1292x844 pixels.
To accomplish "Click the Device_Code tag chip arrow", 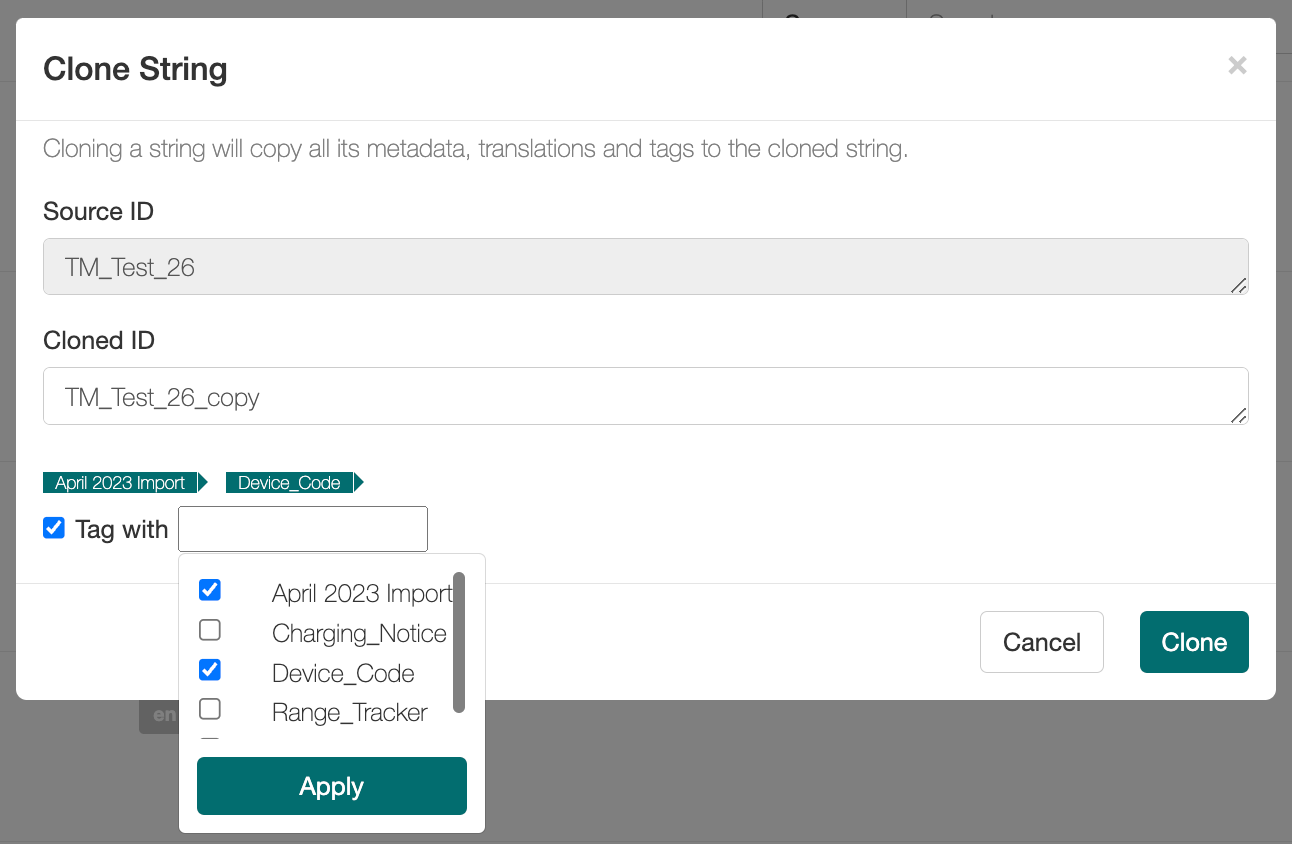I will tap(358, 482).
